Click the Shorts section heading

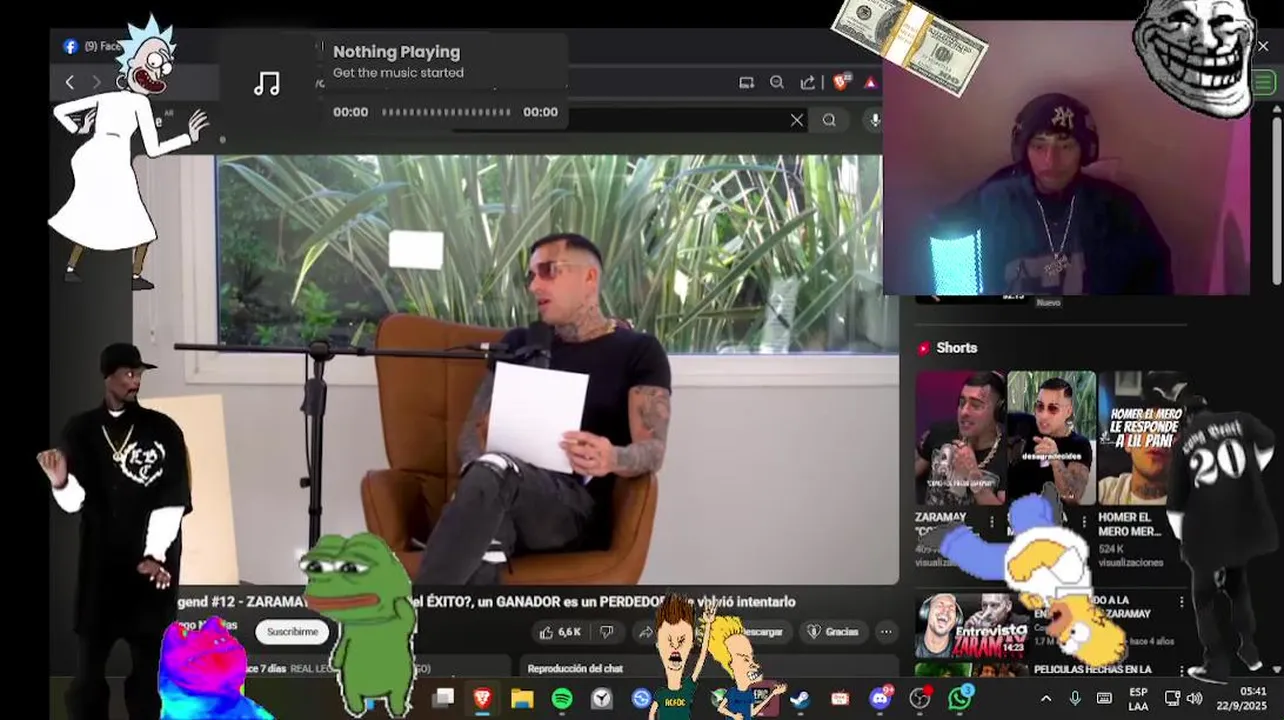(956, 348)
